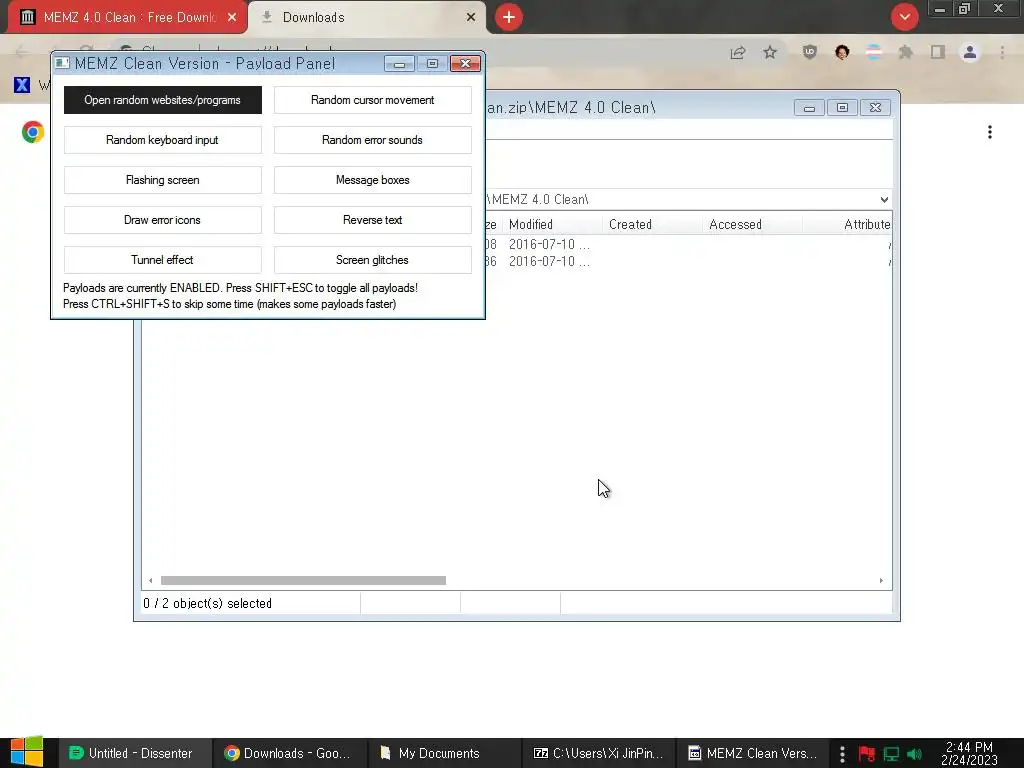Open the browser three-dot menu
The image size is (1024, 768).
pos(1002,52)
